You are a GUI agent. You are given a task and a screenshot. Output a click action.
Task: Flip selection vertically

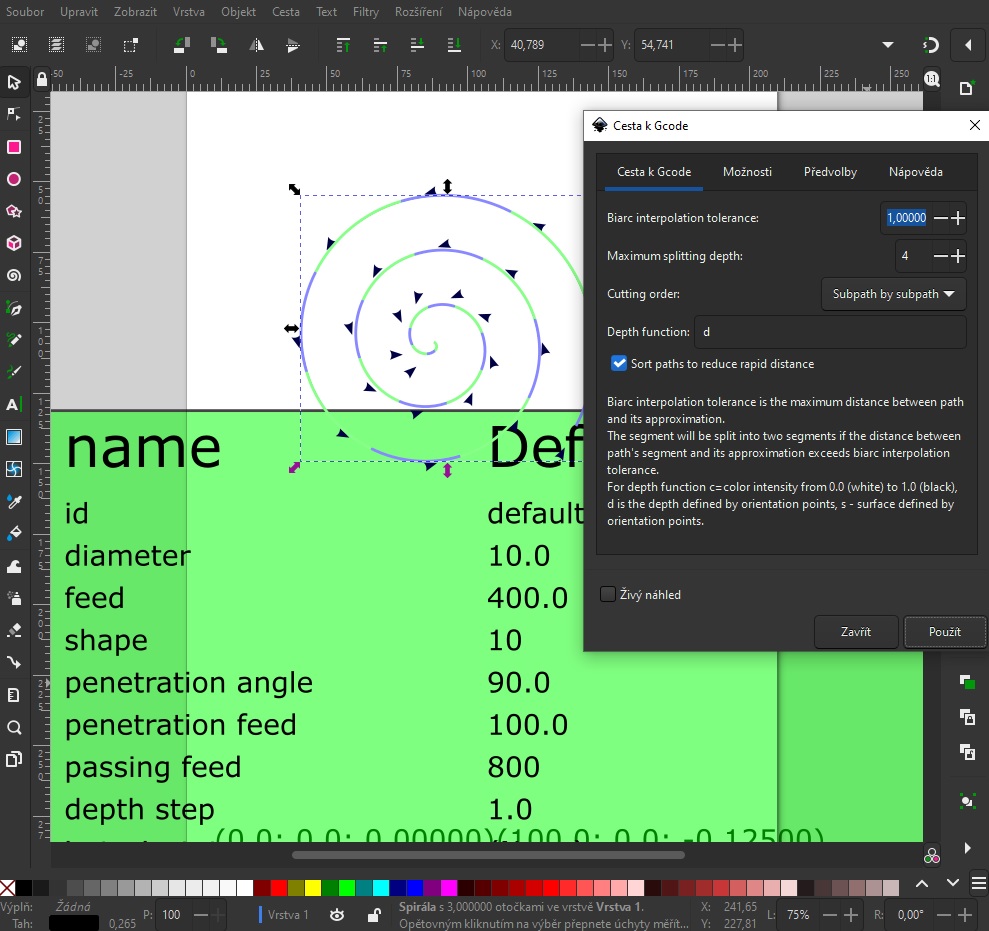click(x=293, y=45)
